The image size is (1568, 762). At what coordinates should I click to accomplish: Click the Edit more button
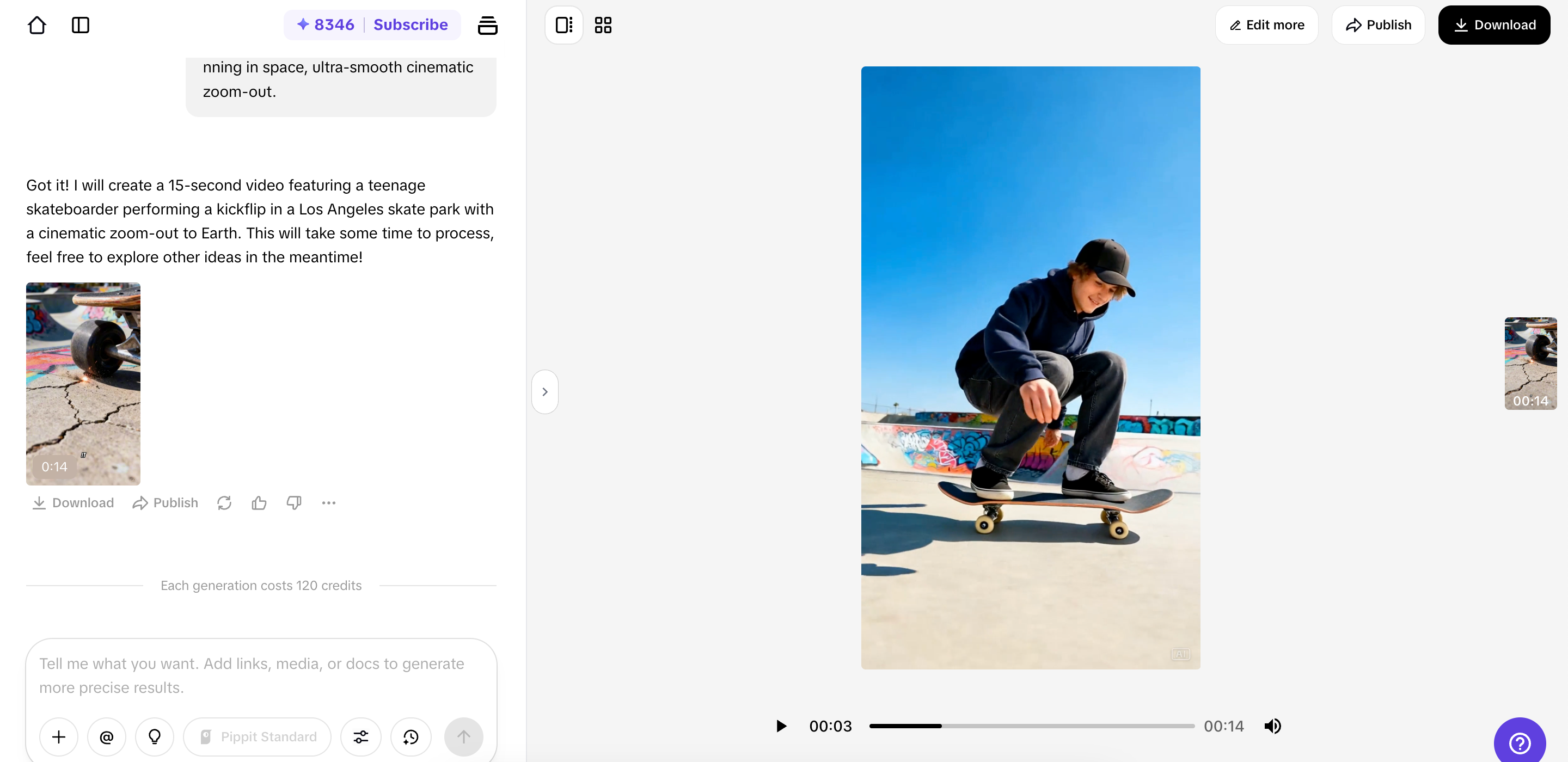1266,24
